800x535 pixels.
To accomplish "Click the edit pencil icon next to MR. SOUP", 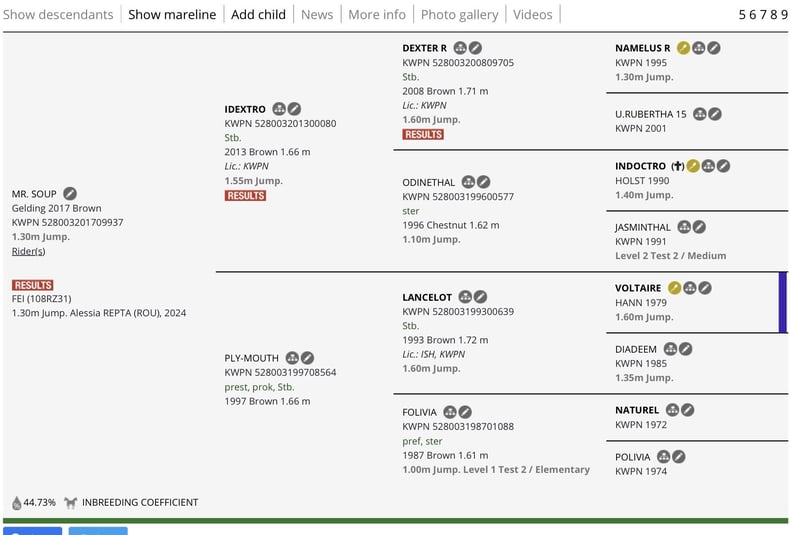I will click(70, 193).
